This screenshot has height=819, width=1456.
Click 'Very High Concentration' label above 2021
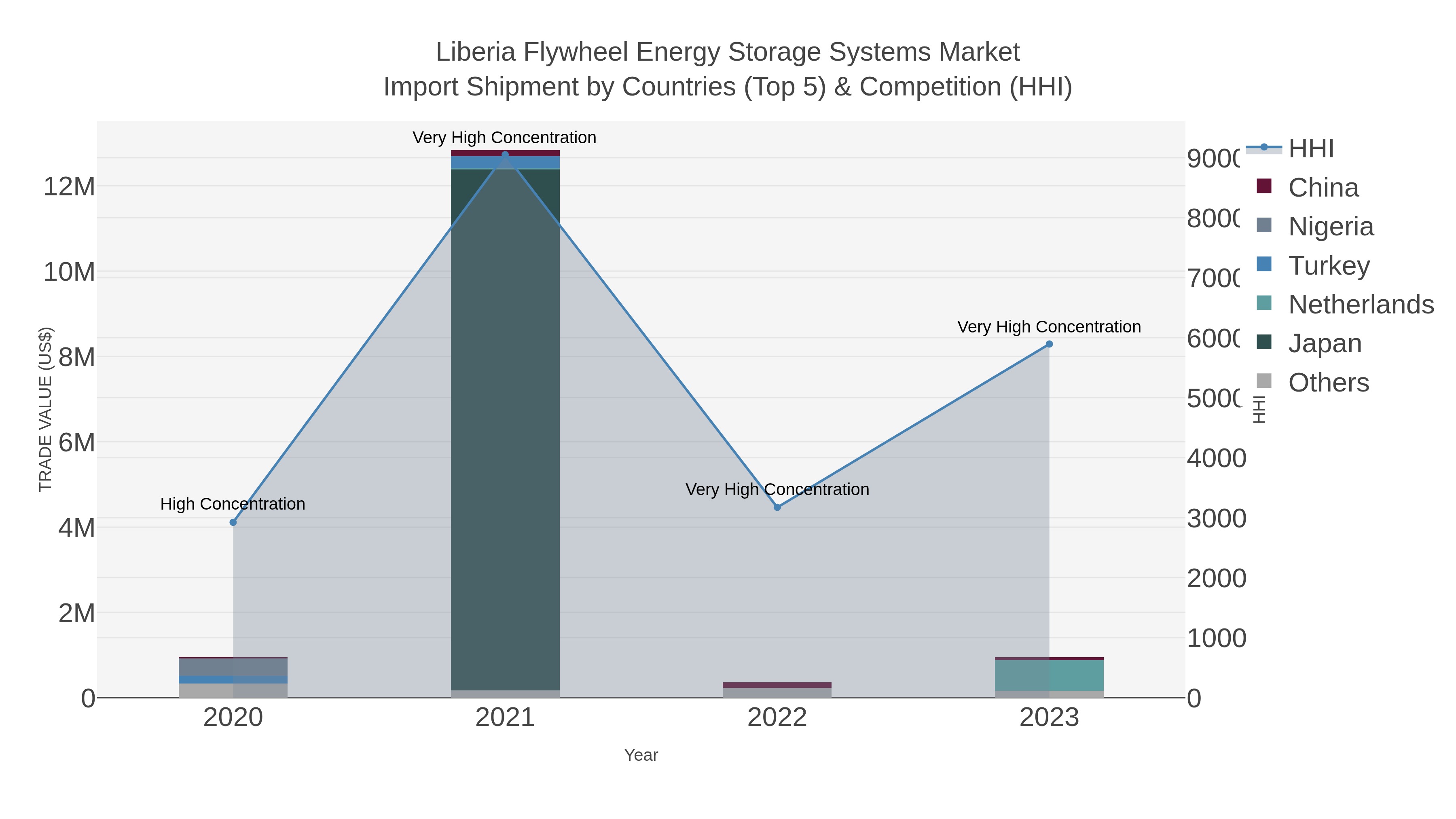click(x=504, y=138)
